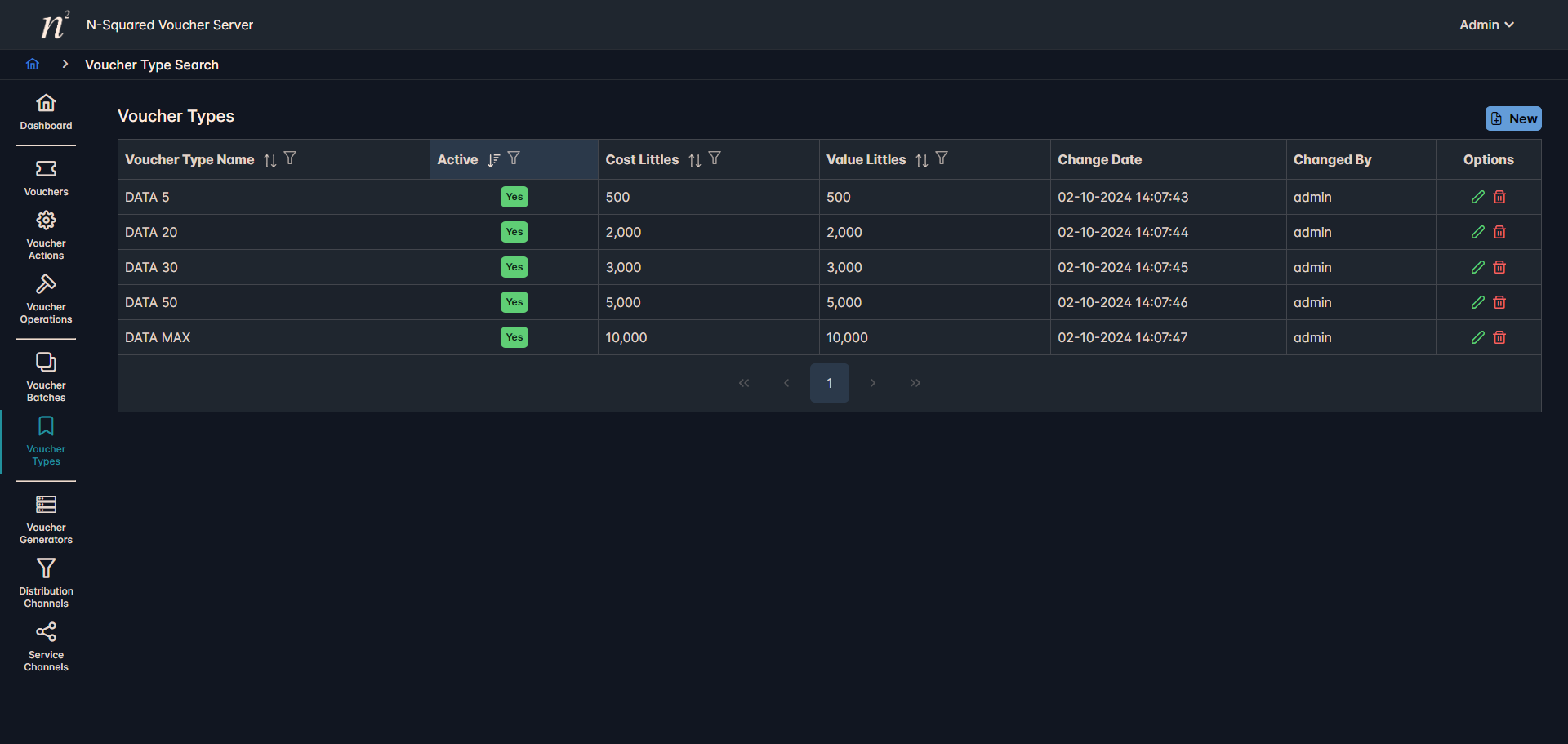Edit the DATA 5 voucher type
This screenshot has height=744, width=1568.
pyautogui.click(x=1477, y=197)
